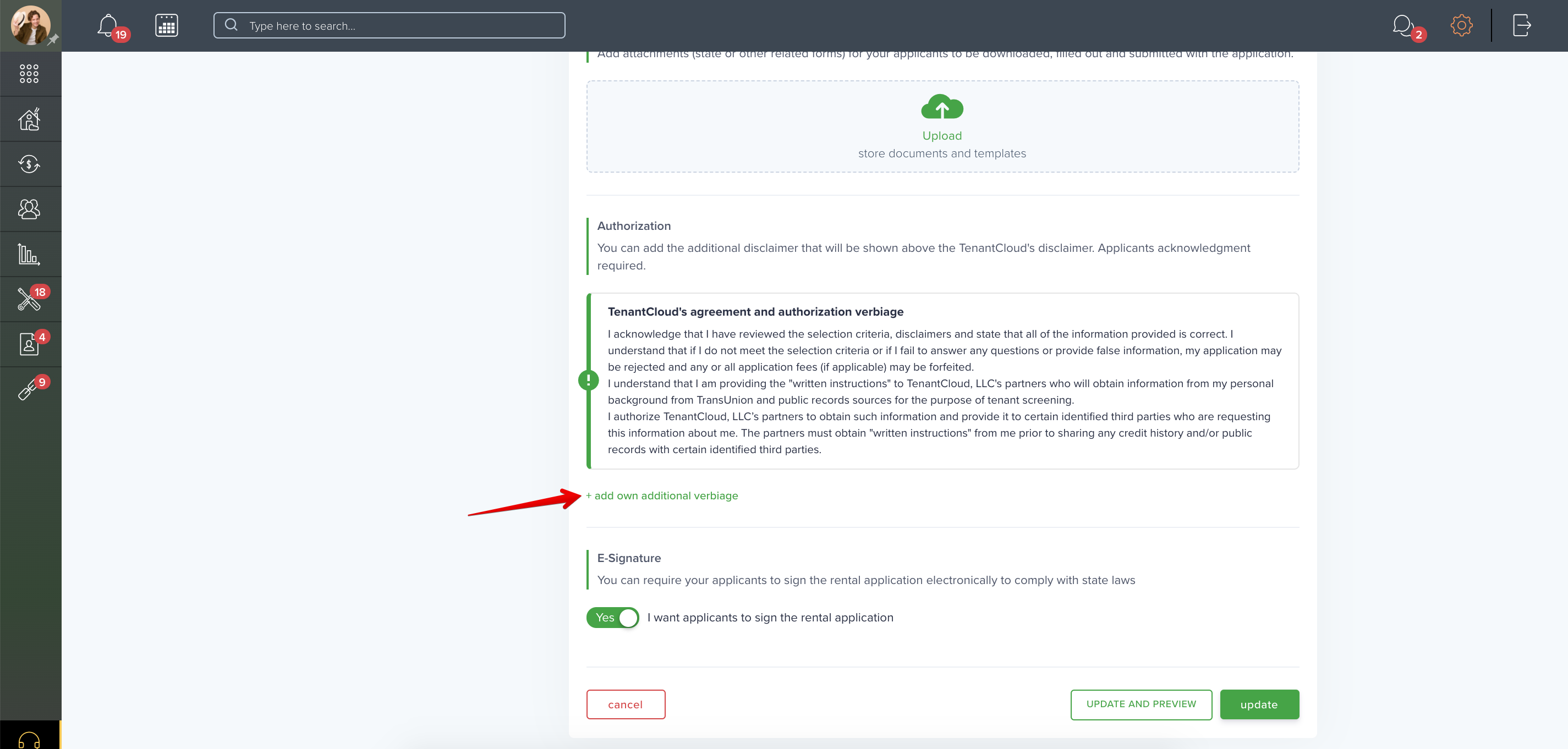Click the pin icon beside the avatar
Viewport: 1568px width, 749px height.
pyautogui.click(x=53, y=40)
